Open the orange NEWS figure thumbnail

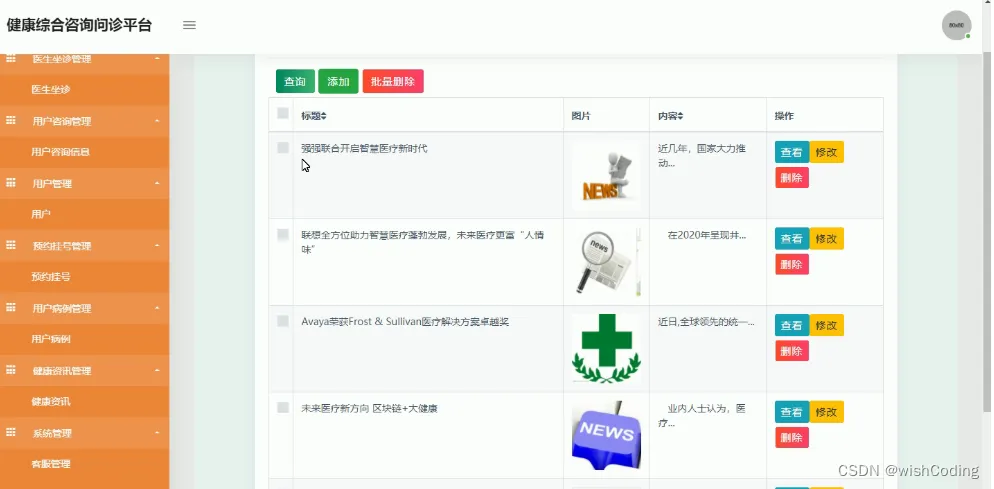coord(606,176)
